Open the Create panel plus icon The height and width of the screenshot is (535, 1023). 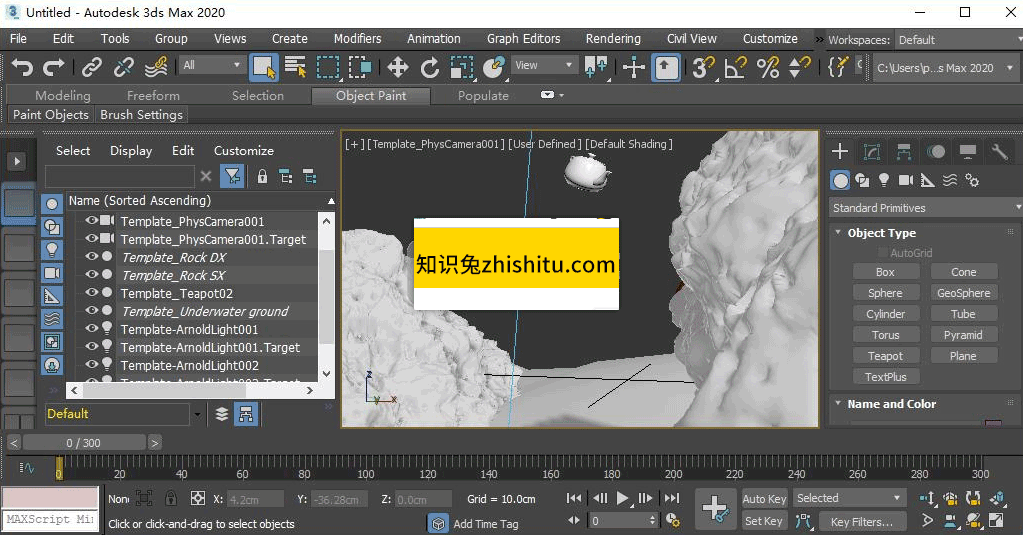click(x=840, y=151)
